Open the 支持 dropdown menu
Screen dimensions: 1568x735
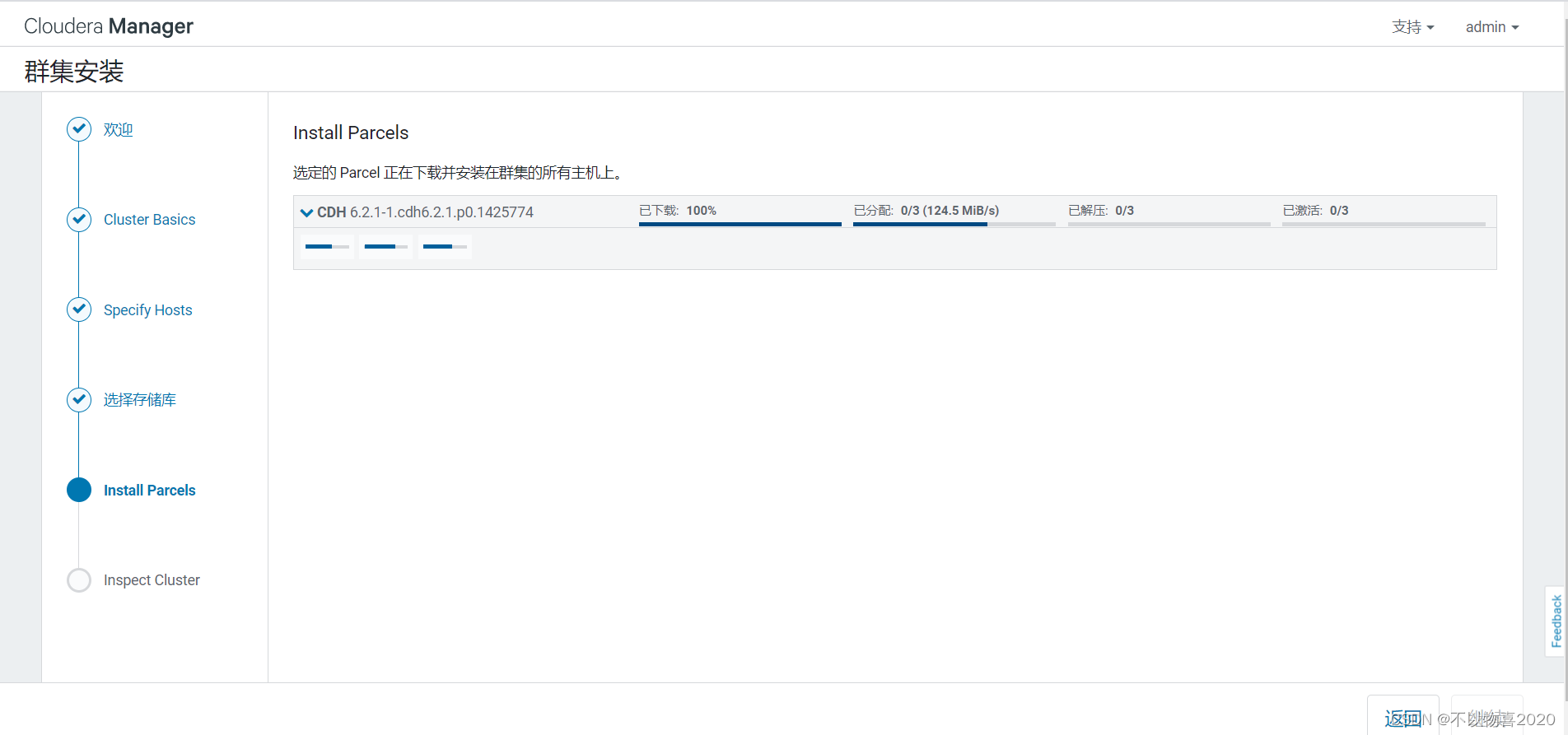click(1412, 27)
